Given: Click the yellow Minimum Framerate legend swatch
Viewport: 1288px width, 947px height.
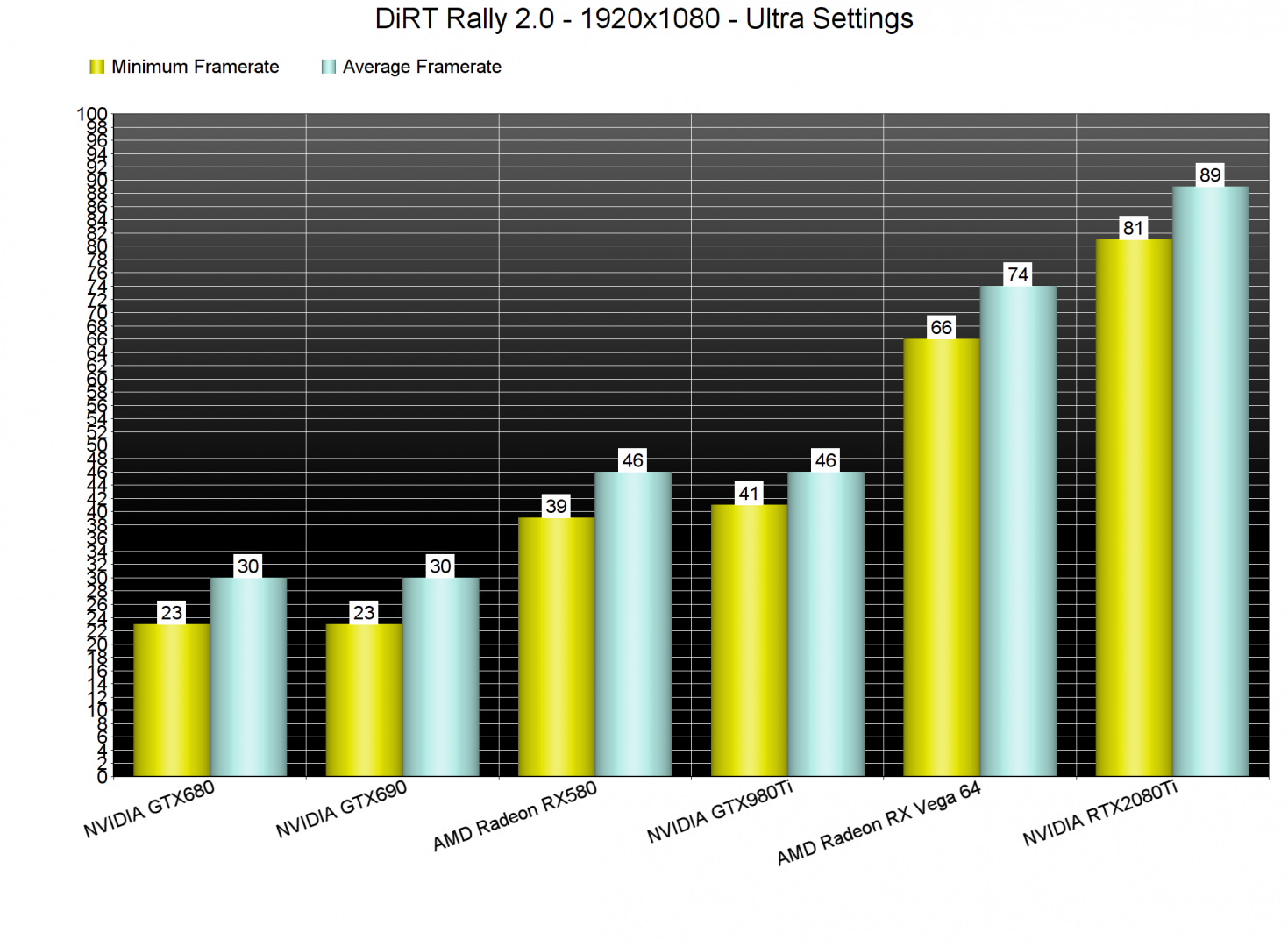Looking at the screenshot, I should 97,67.
